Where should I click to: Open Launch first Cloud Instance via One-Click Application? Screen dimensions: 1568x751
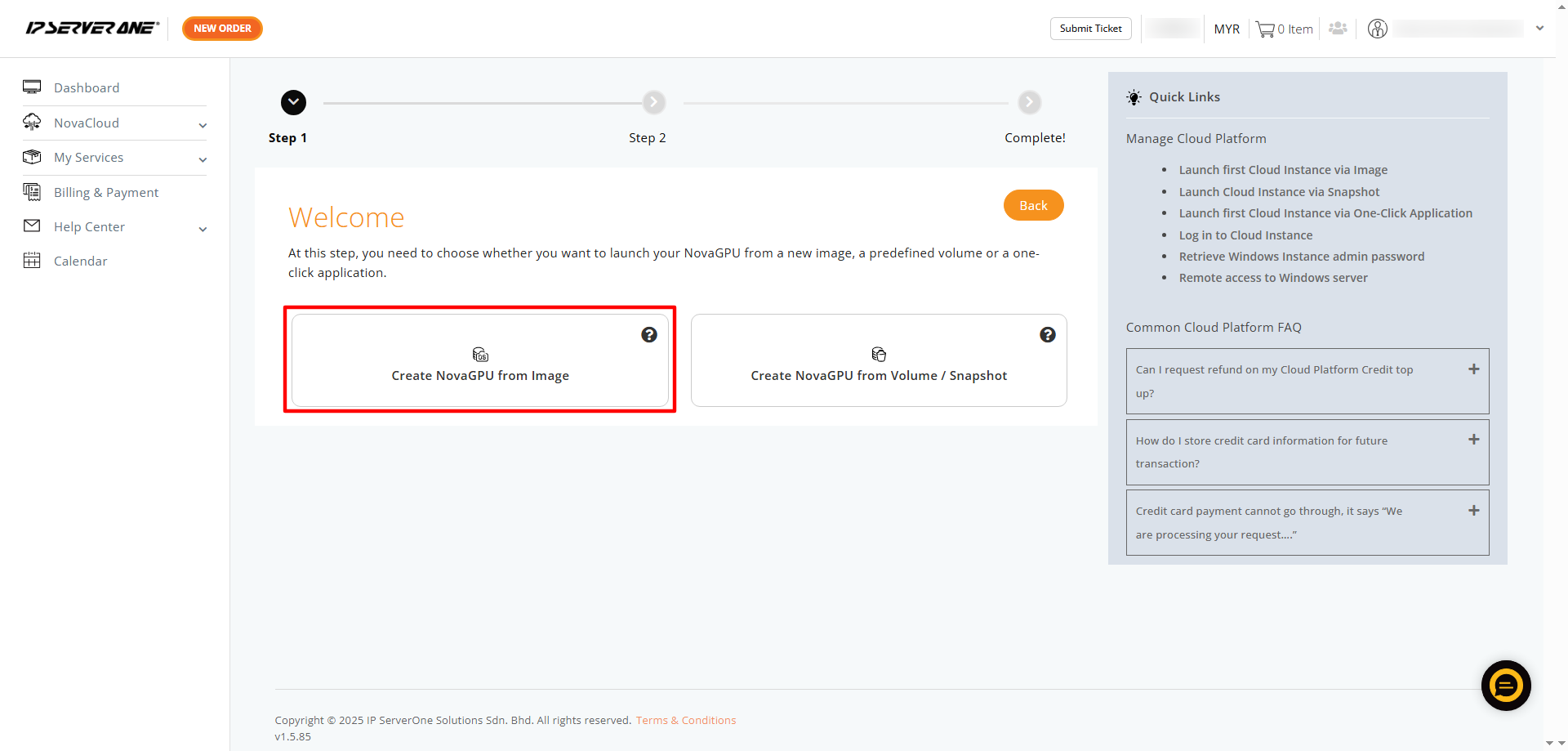(x=1325, y=213)
